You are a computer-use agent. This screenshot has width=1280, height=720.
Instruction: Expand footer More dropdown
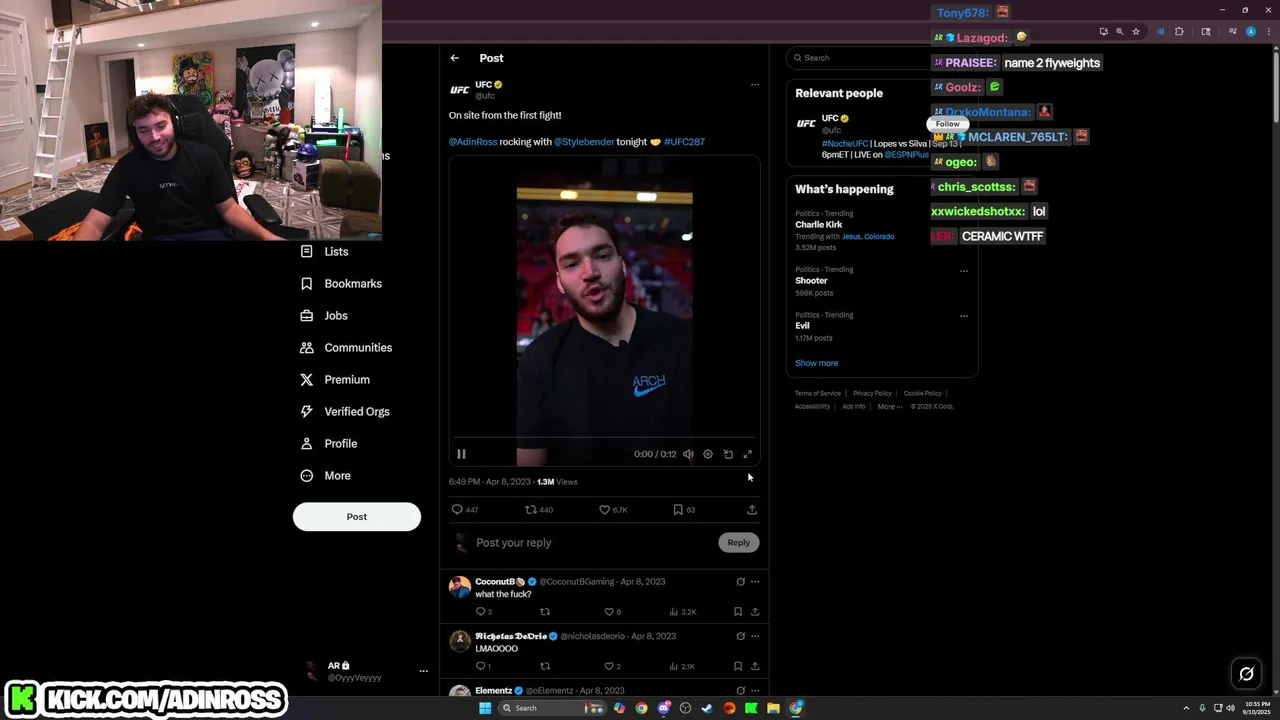pos(889,407)
